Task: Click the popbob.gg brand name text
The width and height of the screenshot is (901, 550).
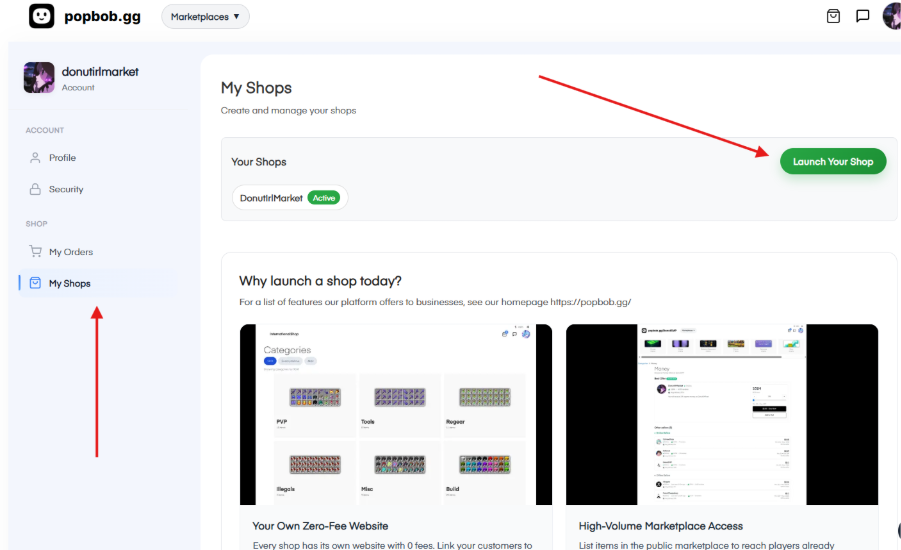Action: pos(104,17)
